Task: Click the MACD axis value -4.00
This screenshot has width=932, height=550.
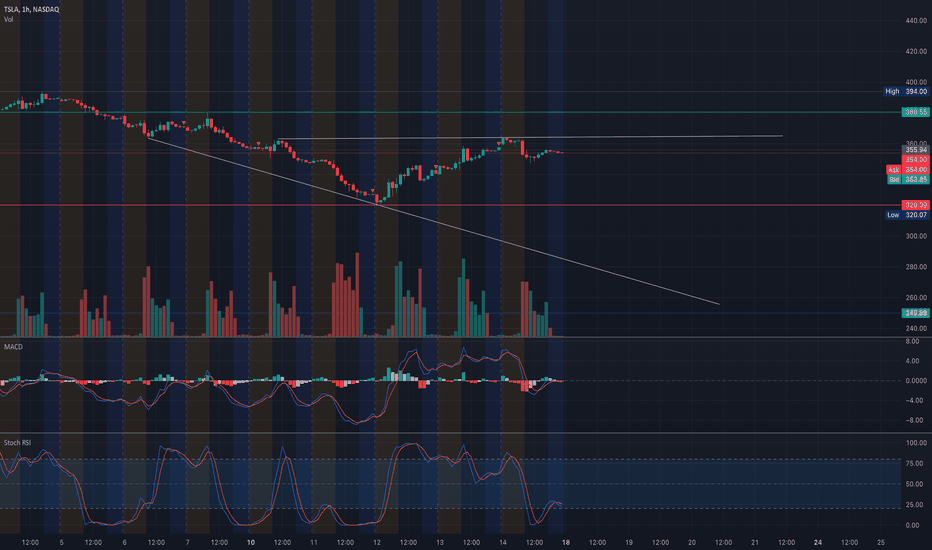Action: pos(914,401)
